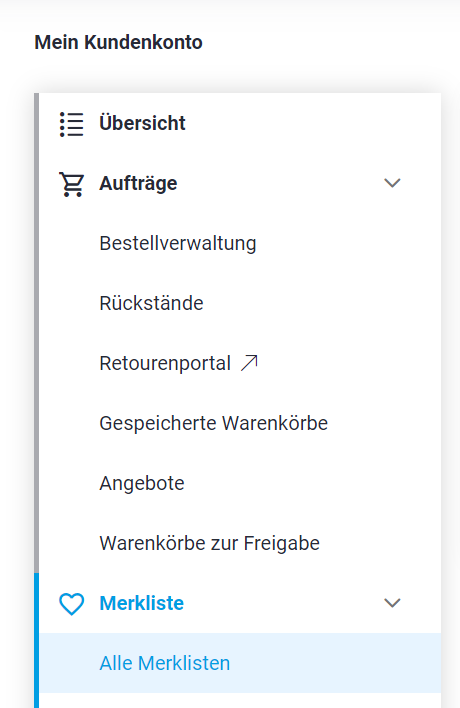View Gespeicherte Warenkörbe

214,423
